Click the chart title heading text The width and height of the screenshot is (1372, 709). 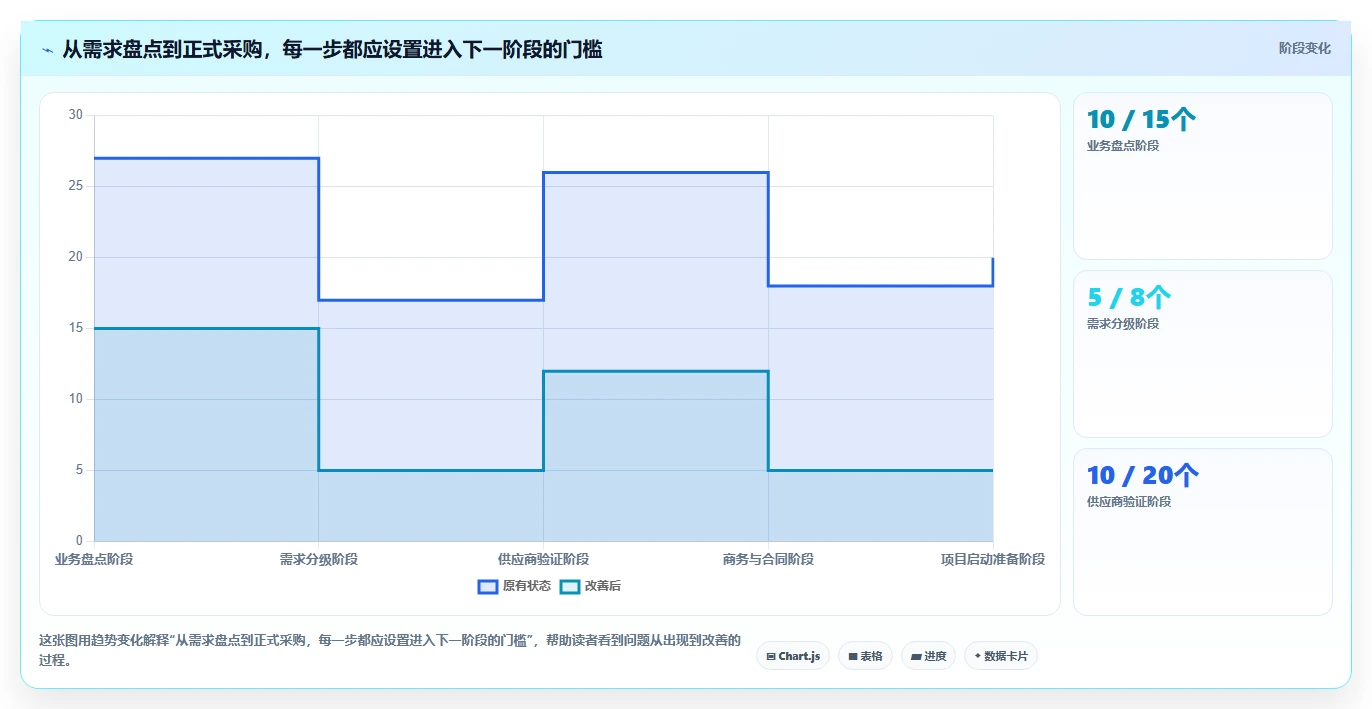[x=332, y=49]
